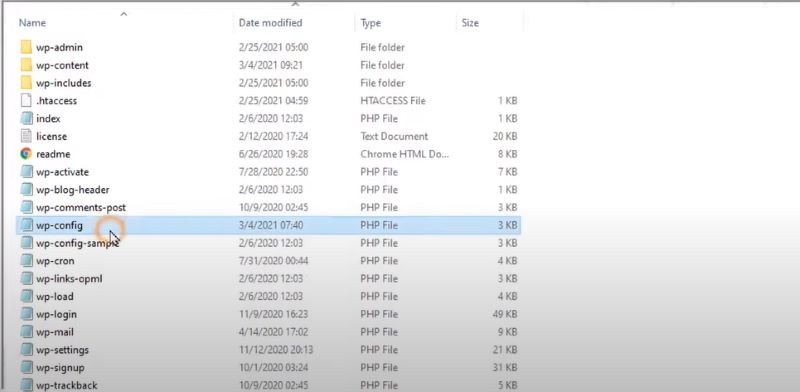Click the wp-load file icon
The width and height of the screenshot is (800, 392).
[x=26, y=297]
